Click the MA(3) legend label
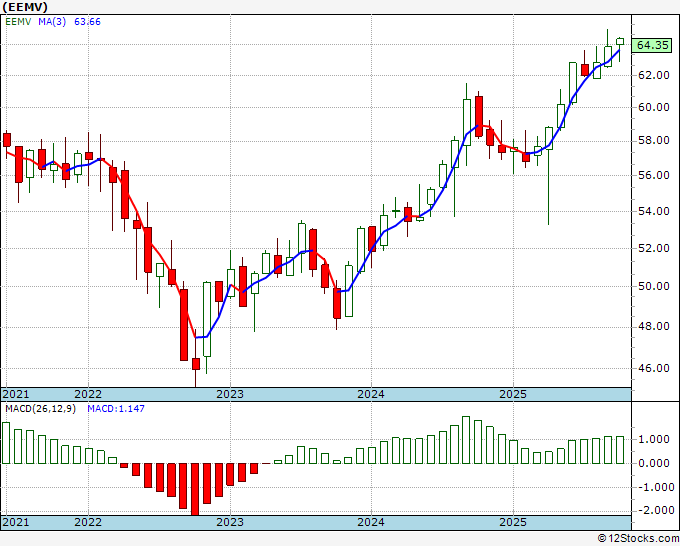Image resolution: width=680 pixels, height=546 pixels. pyautogui.click(x=52, y=22)
